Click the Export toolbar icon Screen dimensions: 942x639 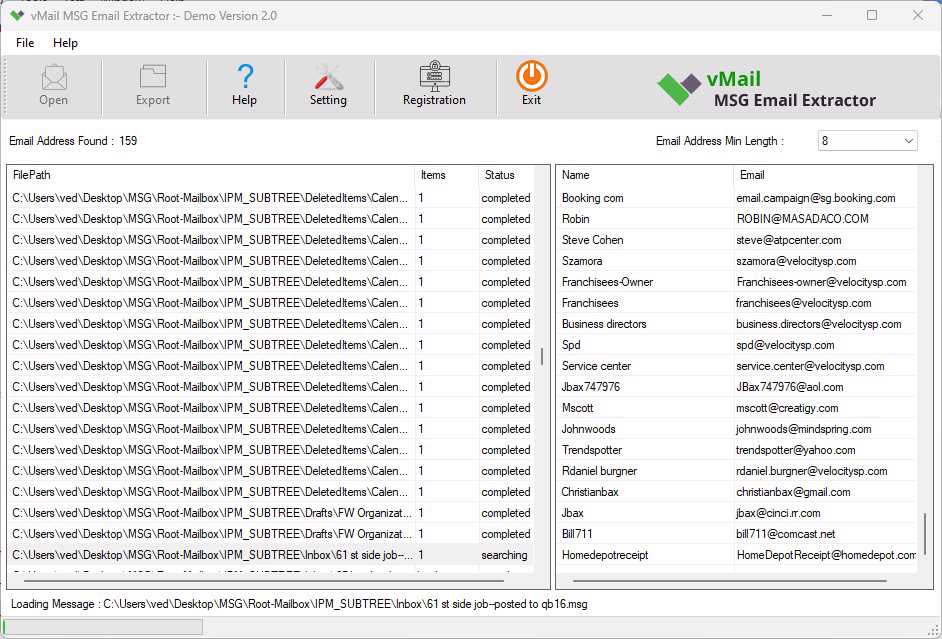(153, 77)
